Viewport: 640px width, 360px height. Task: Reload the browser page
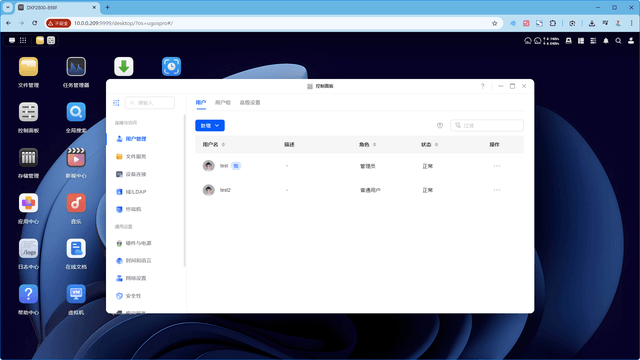(x=35, y=23)
